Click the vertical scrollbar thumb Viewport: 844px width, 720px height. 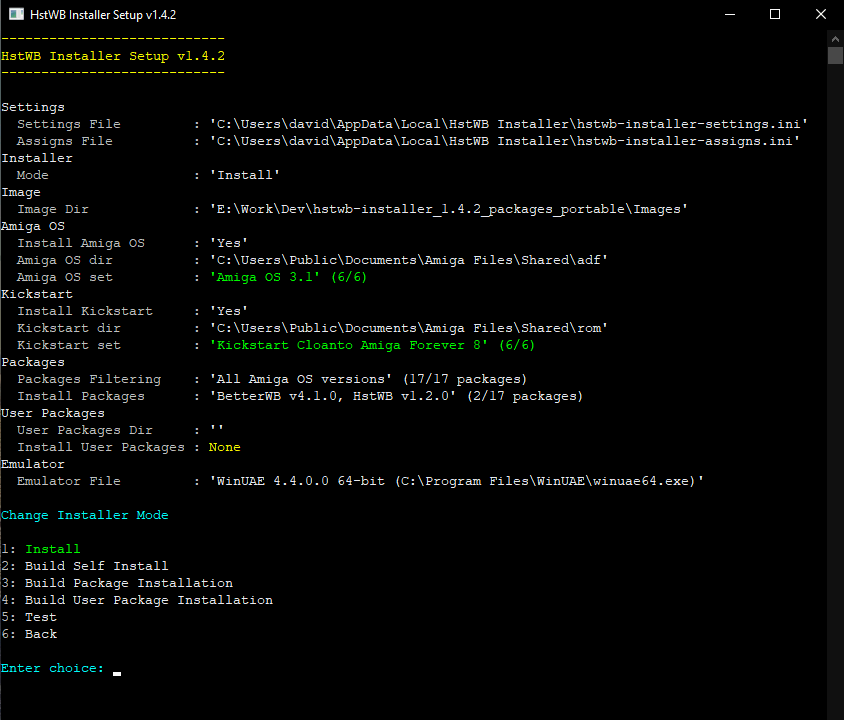pyautogui.click(x=835, y=56)
